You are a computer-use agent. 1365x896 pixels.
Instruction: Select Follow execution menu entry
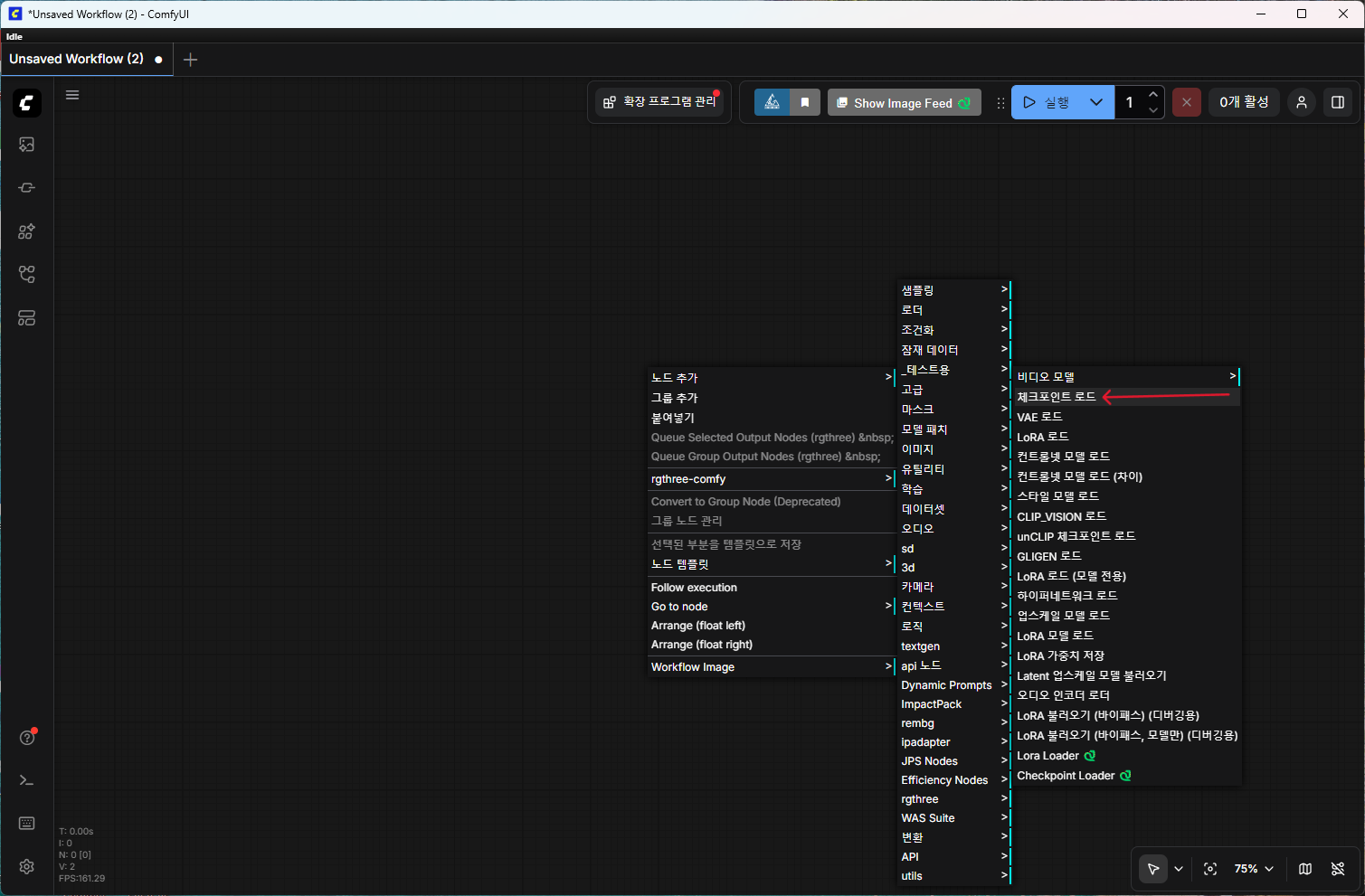772,588
